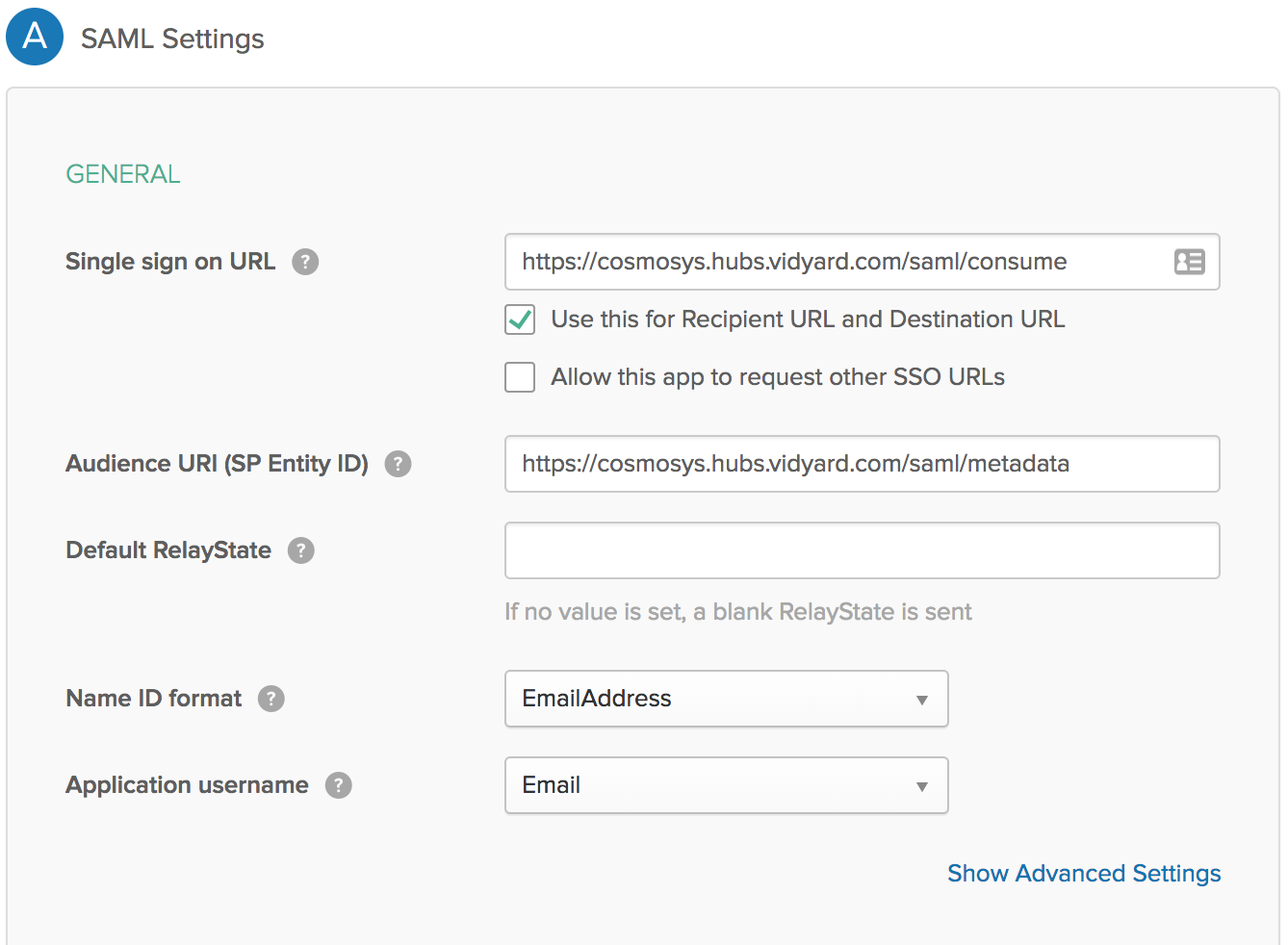Image resolution: width=1288 pixels, height=945 pixels.
Task: View help for Application username
Action: point(338,785)
